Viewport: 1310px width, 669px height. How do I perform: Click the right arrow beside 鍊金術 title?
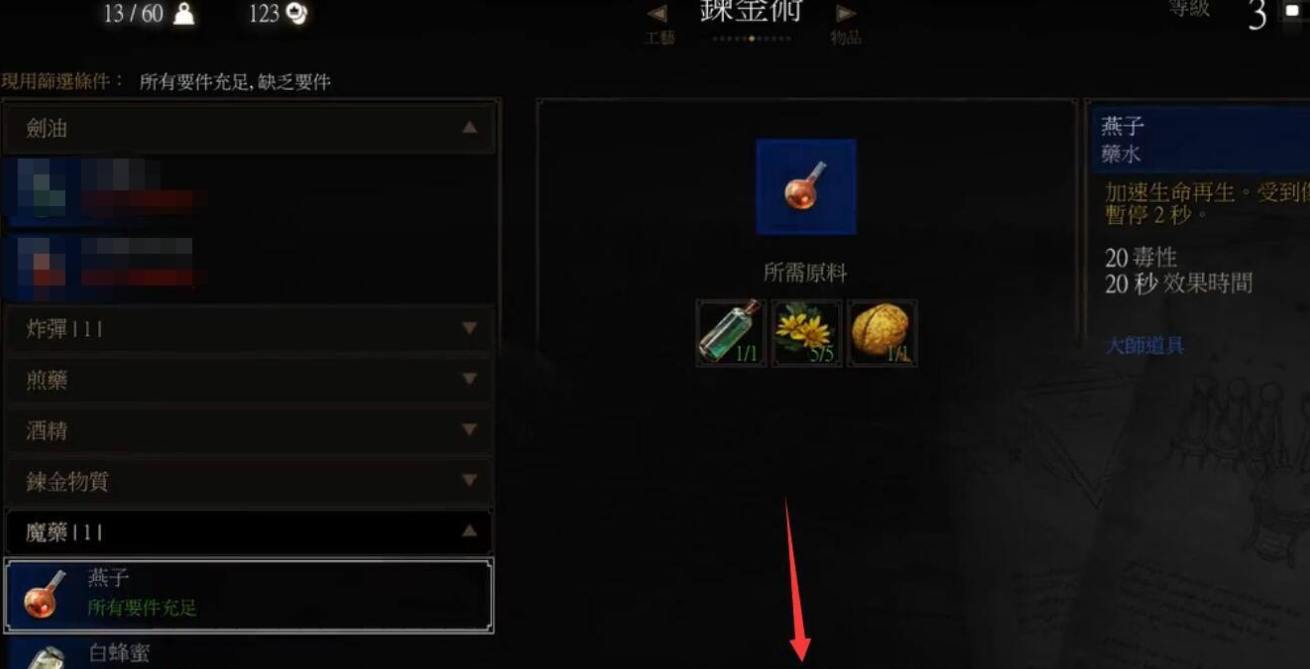[x=846, y=14]
